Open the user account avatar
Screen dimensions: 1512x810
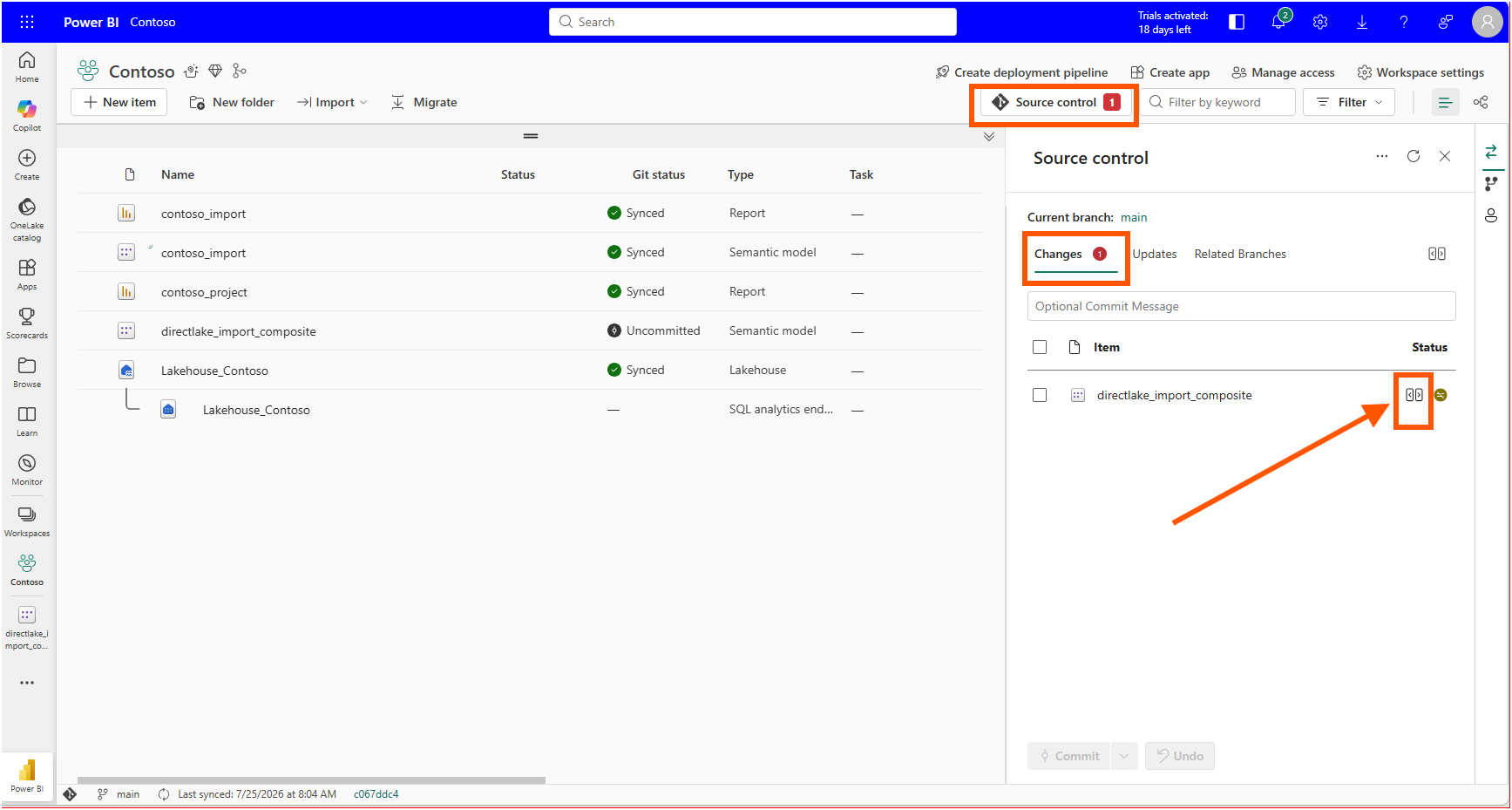pos(1487,22)
